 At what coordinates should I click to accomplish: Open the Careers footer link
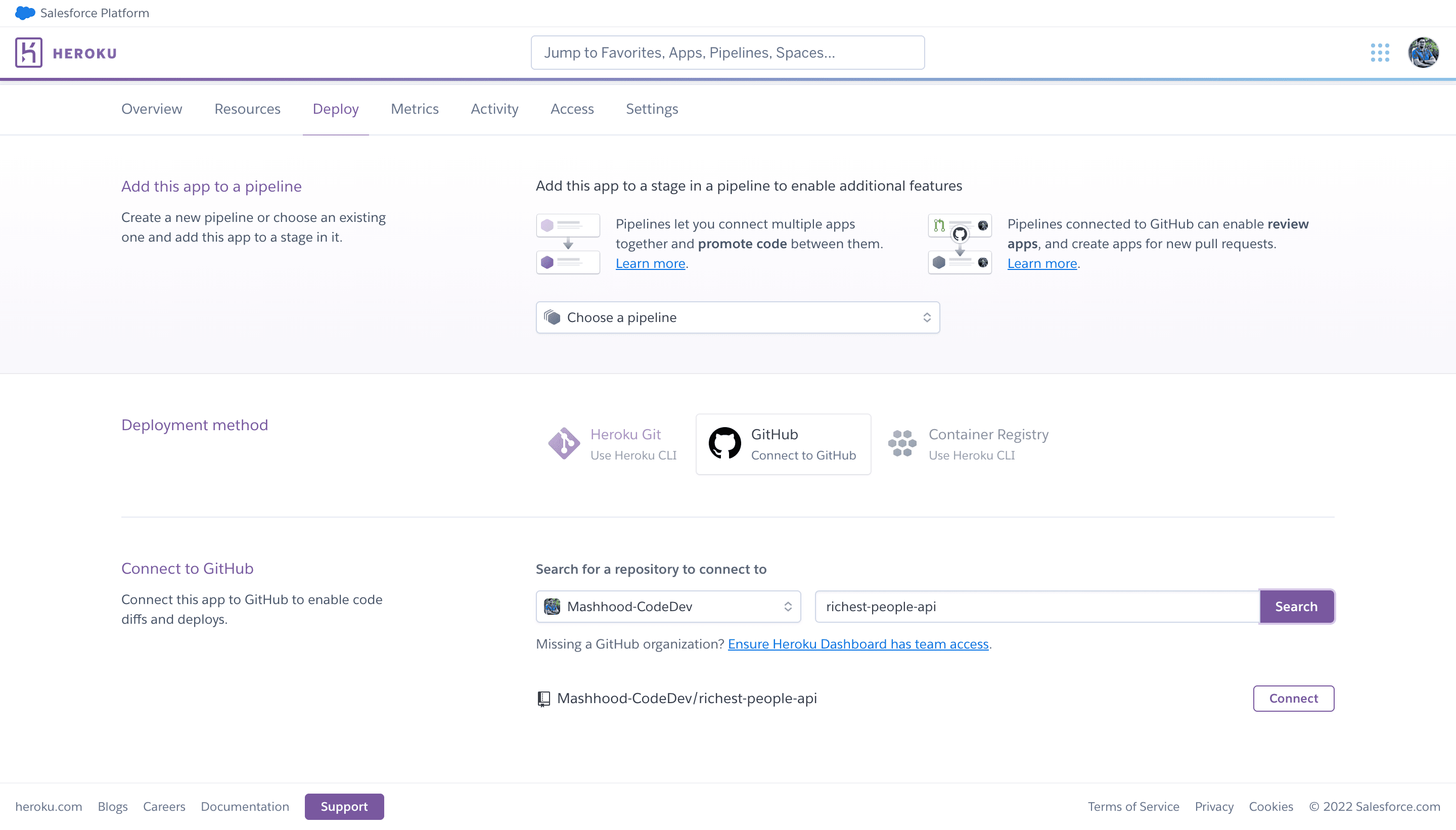pyautogui.click(x=164, y=807)
